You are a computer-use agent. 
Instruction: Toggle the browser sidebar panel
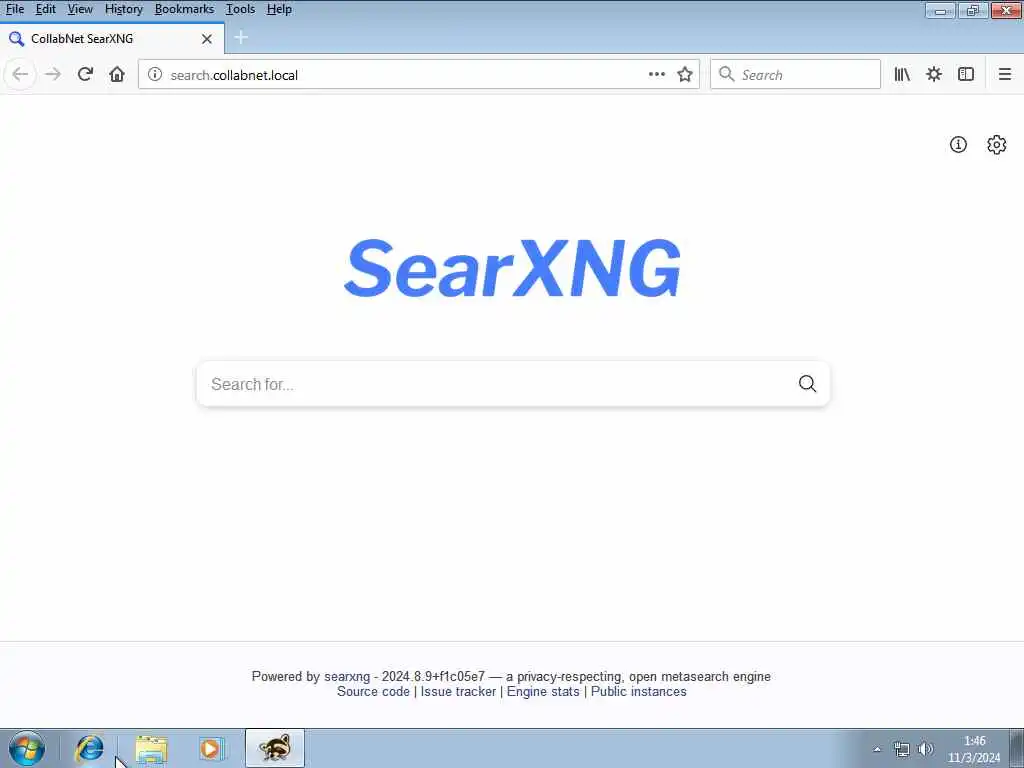pyautogui.click(x=966, y=74)
